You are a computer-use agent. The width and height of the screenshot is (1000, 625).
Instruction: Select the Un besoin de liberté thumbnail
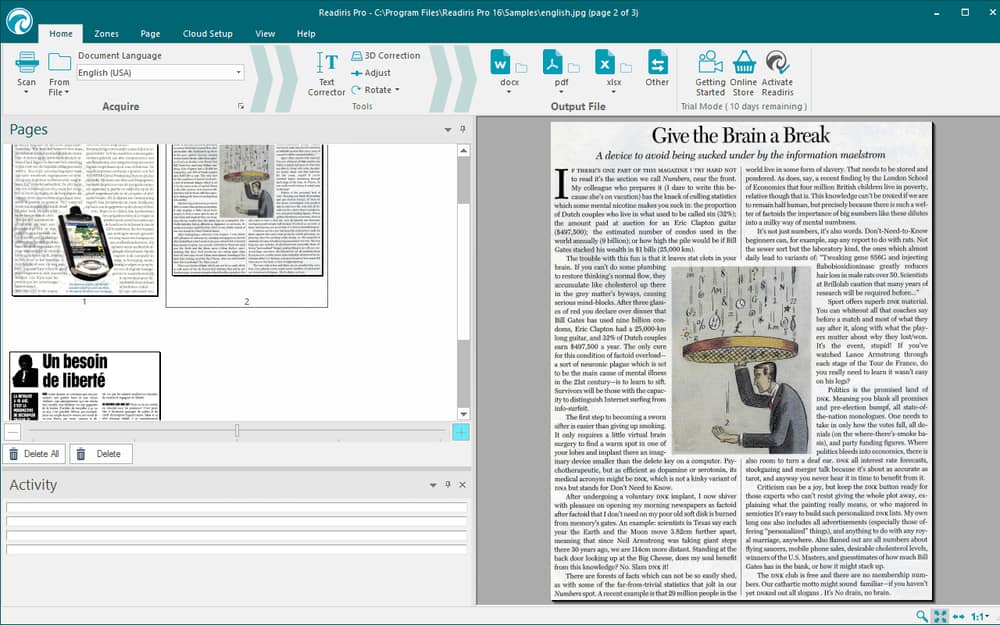click(85, 386)
